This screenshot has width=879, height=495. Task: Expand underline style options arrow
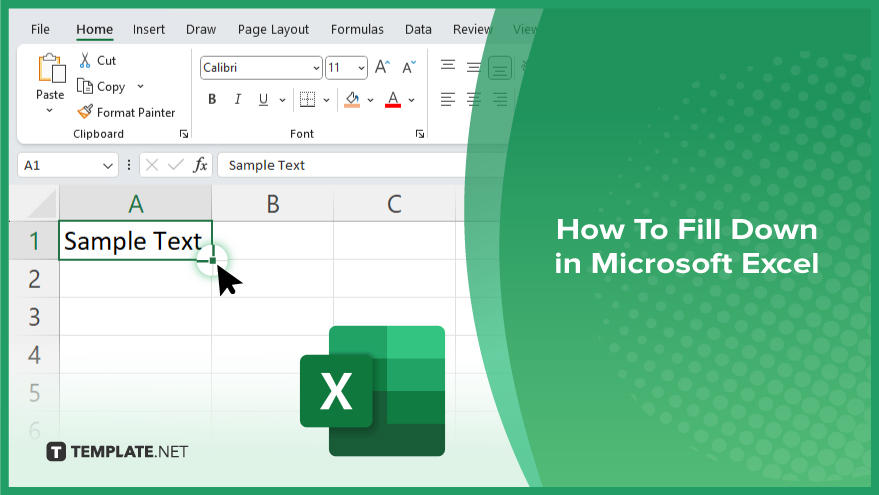coord(282,100)
